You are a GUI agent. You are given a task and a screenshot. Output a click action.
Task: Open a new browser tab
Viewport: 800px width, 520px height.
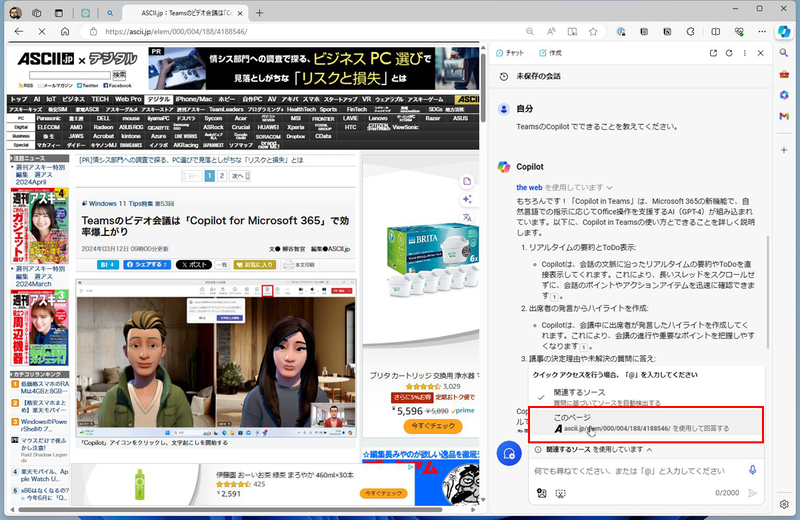[x=259, y=13]
